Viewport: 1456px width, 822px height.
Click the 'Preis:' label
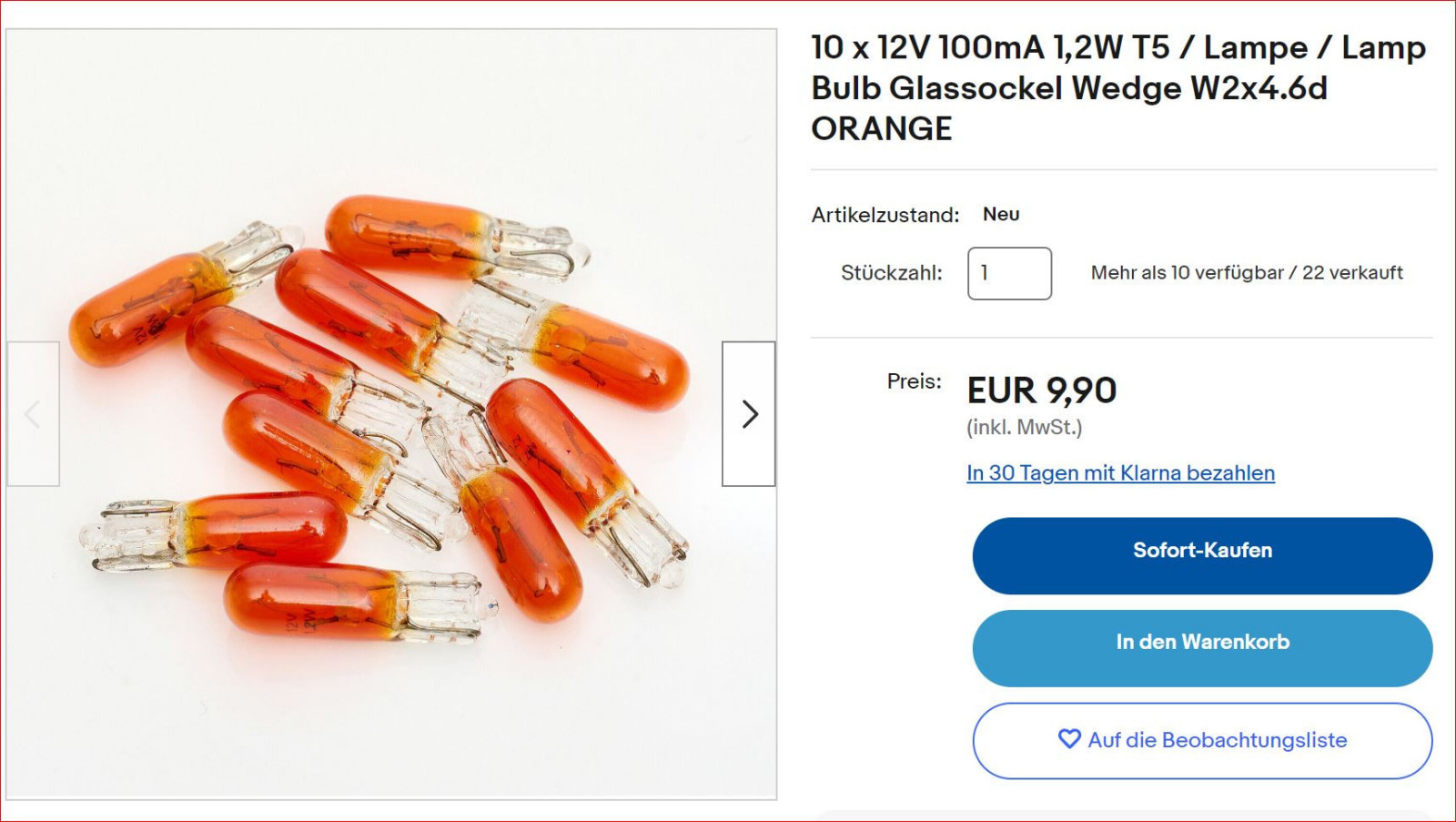pyautogui.click(x=914, y=381)
